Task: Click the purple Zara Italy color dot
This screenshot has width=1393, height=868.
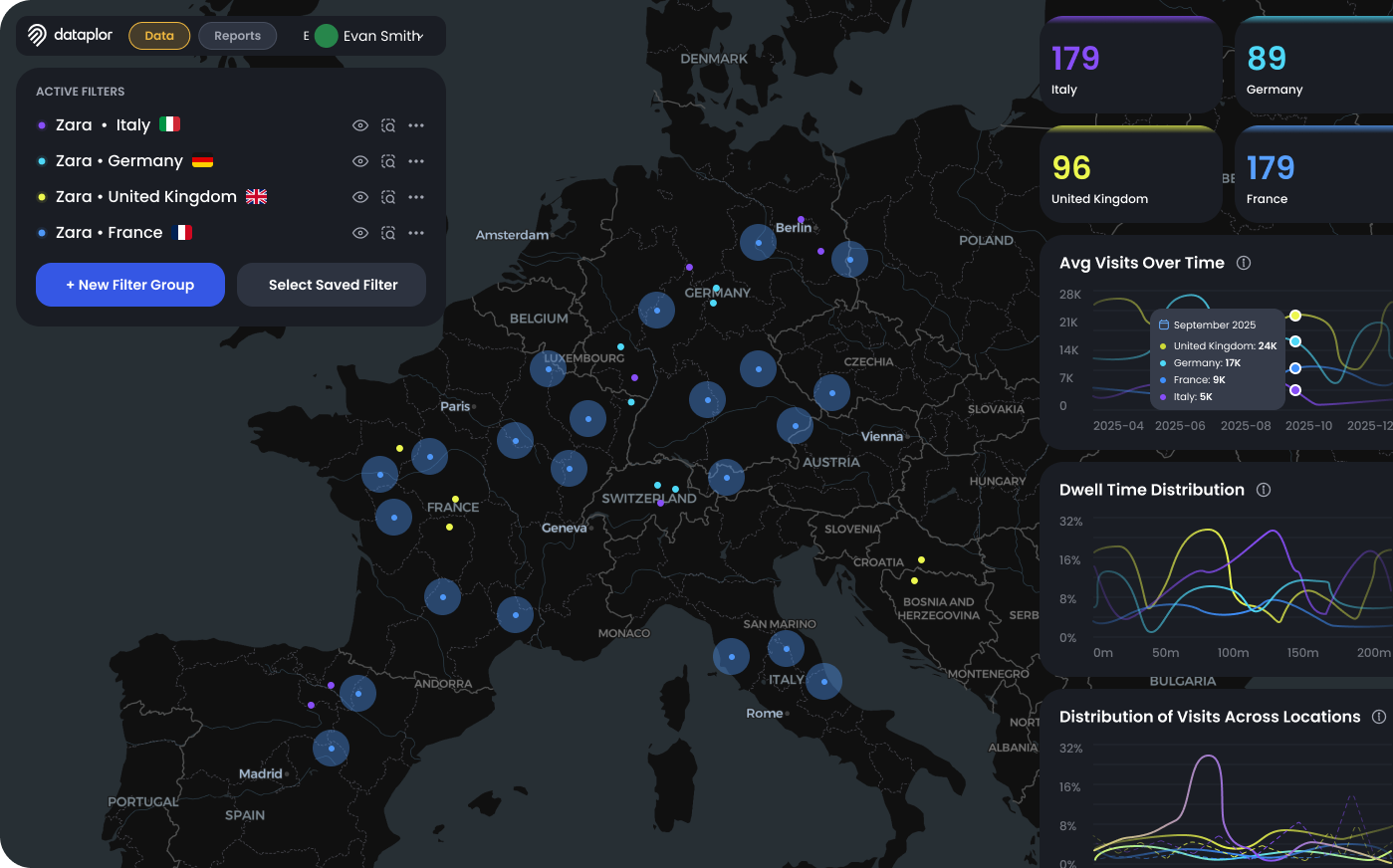Action: [42, 125]
